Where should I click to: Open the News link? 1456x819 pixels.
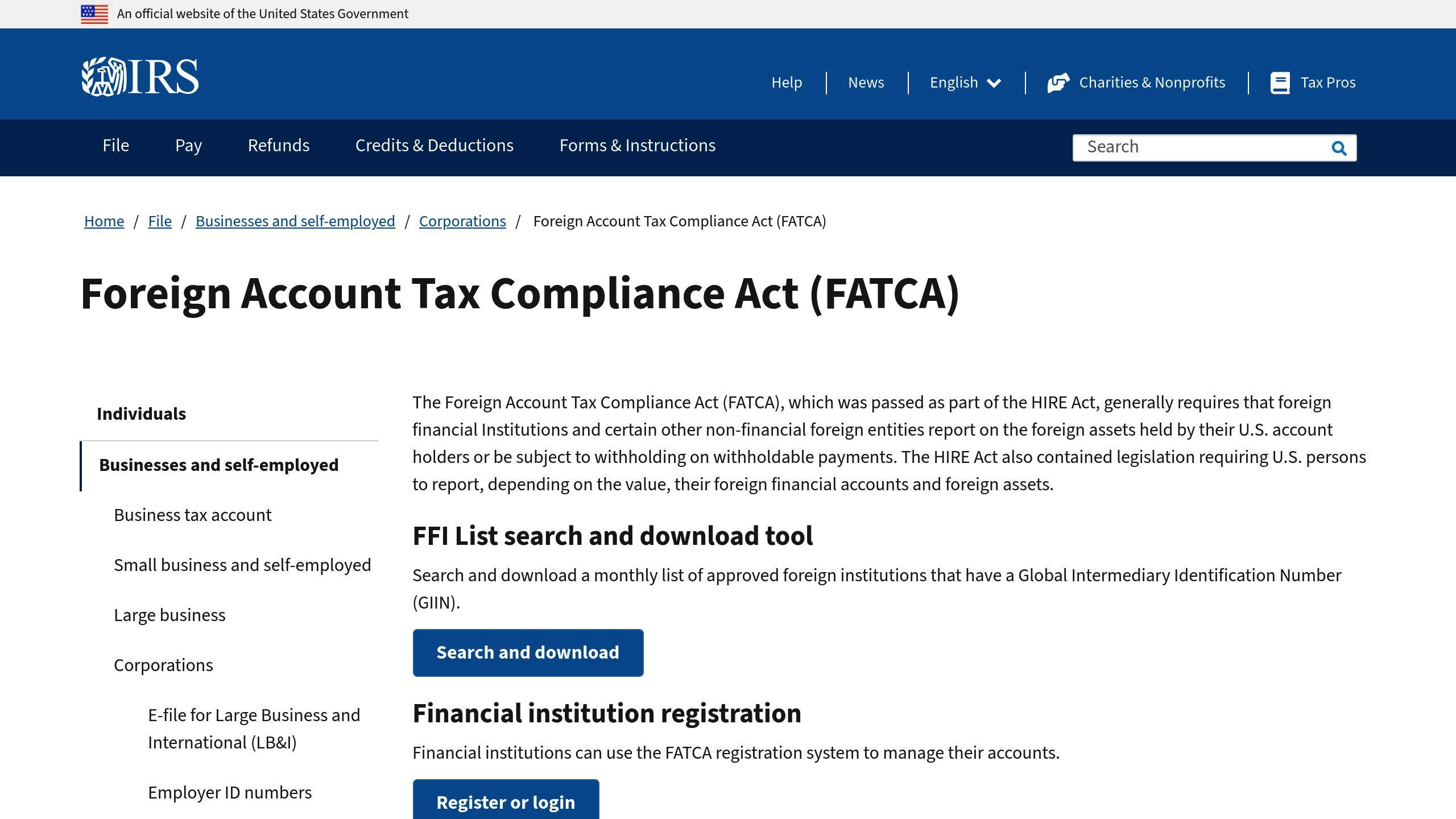[x=866, y=82]
